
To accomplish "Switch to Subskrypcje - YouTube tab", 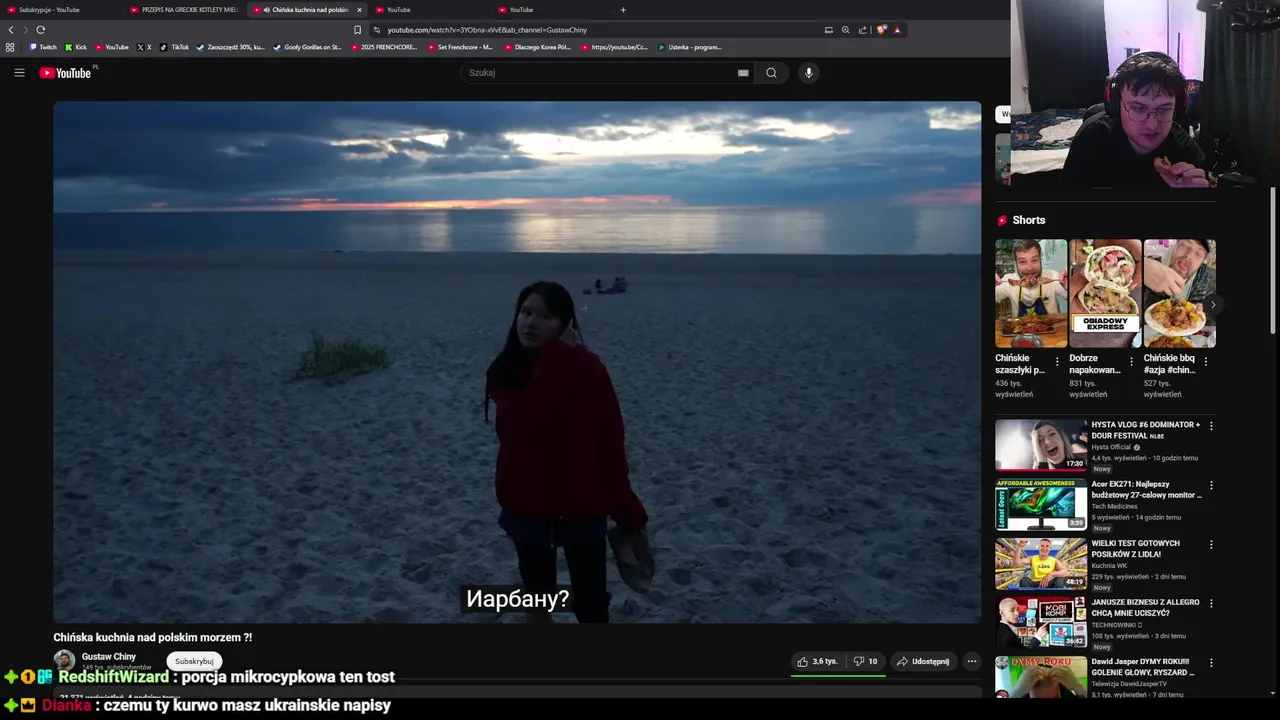I will pos(60,10).
